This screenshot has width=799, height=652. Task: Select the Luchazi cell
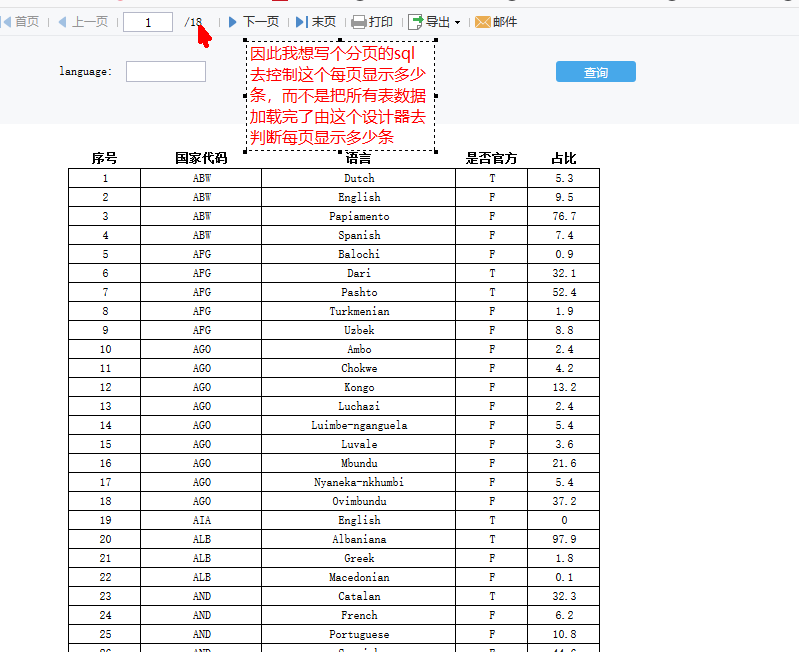click(359, 406)
